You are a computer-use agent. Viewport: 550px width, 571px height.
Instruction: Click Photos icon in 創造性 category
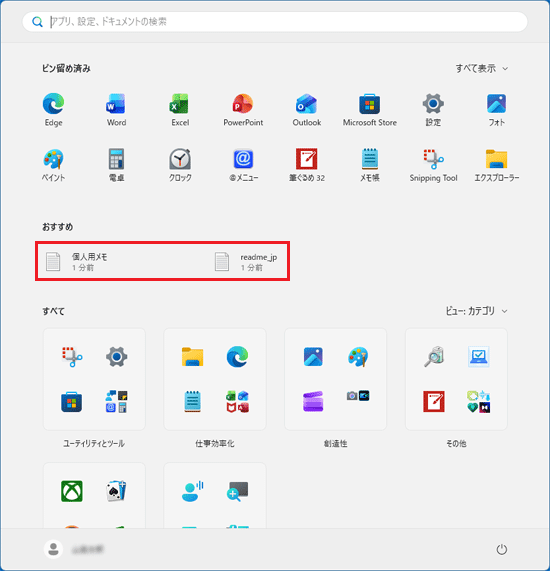(313, 357)
